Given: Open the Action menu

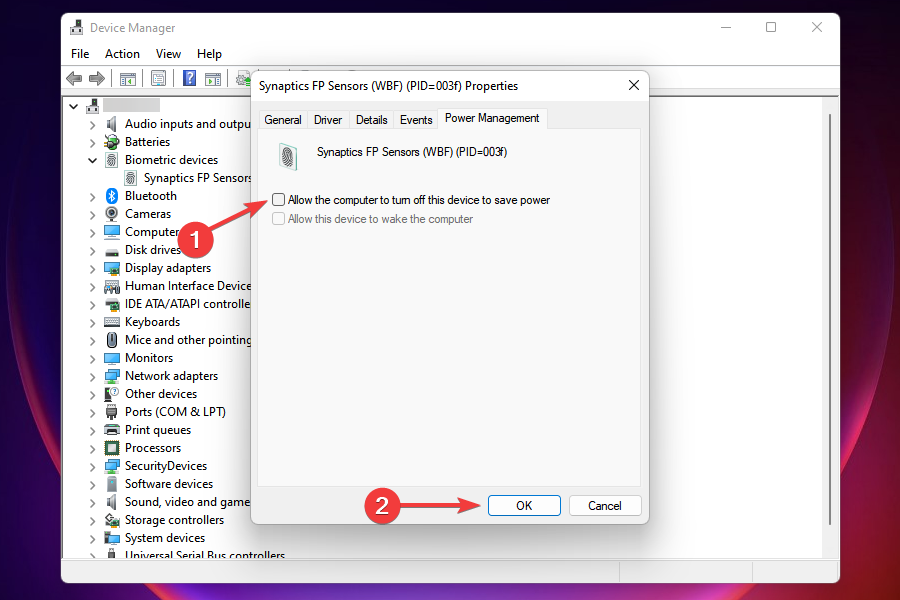Looking at the screenshot, I should click(x=122, y=54).
